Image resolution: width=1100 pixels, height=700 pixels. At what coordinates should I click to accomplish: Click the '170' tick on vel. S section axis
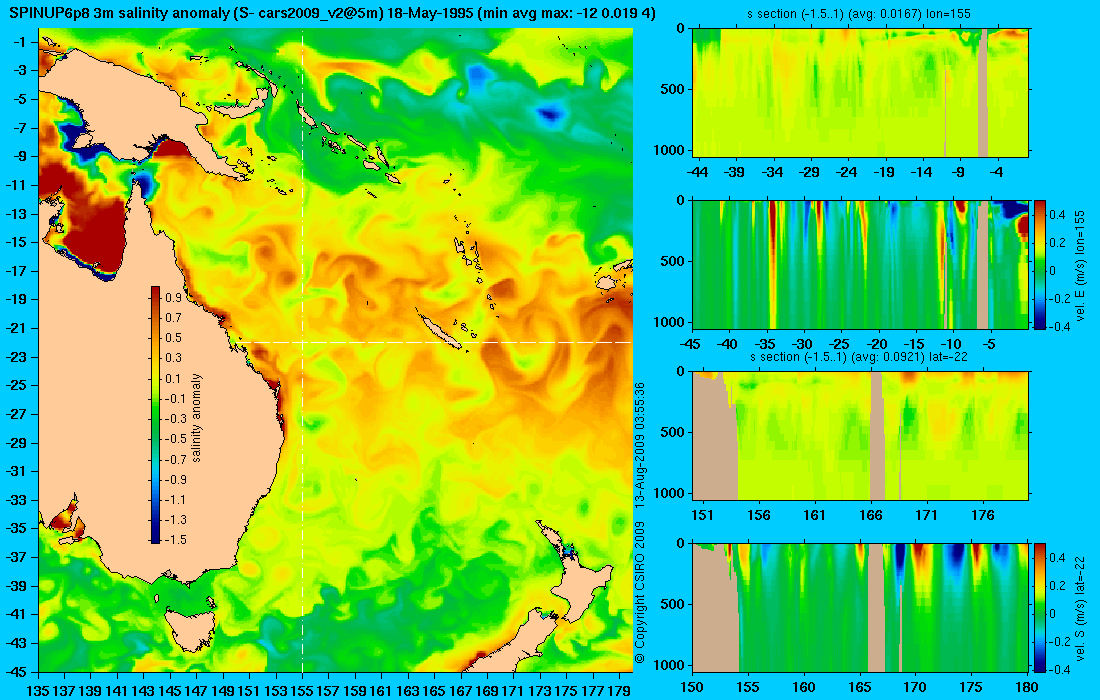pos(915,687)
